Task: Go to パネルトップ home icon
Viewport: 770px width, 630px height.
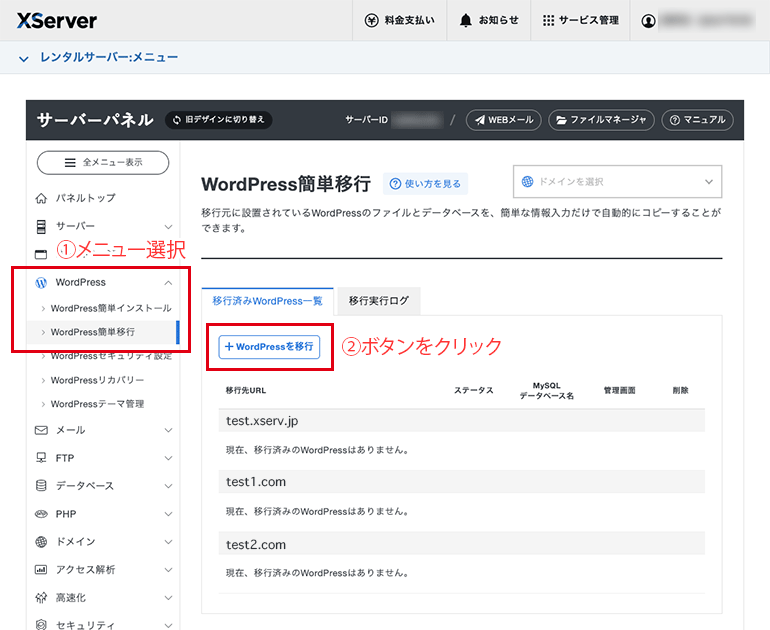Action: (41, 198)
